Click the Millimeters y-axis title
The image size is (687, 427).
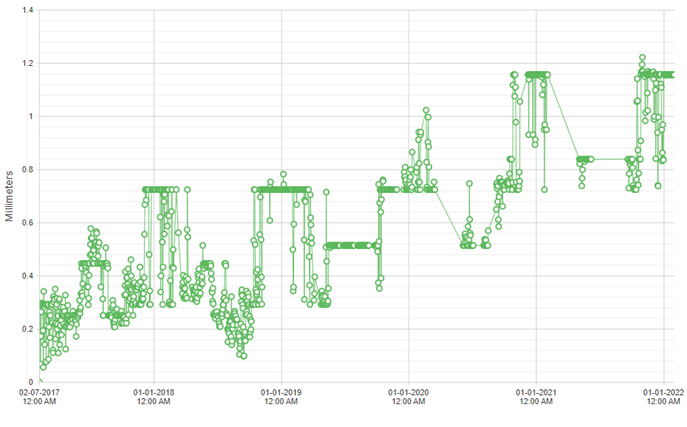tap(9, 196)
